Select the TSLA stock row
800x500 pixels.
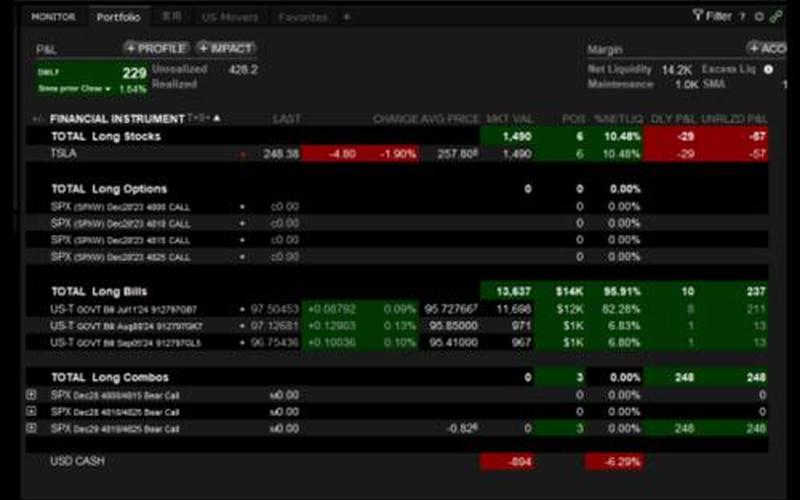click(x=63, y=153)
